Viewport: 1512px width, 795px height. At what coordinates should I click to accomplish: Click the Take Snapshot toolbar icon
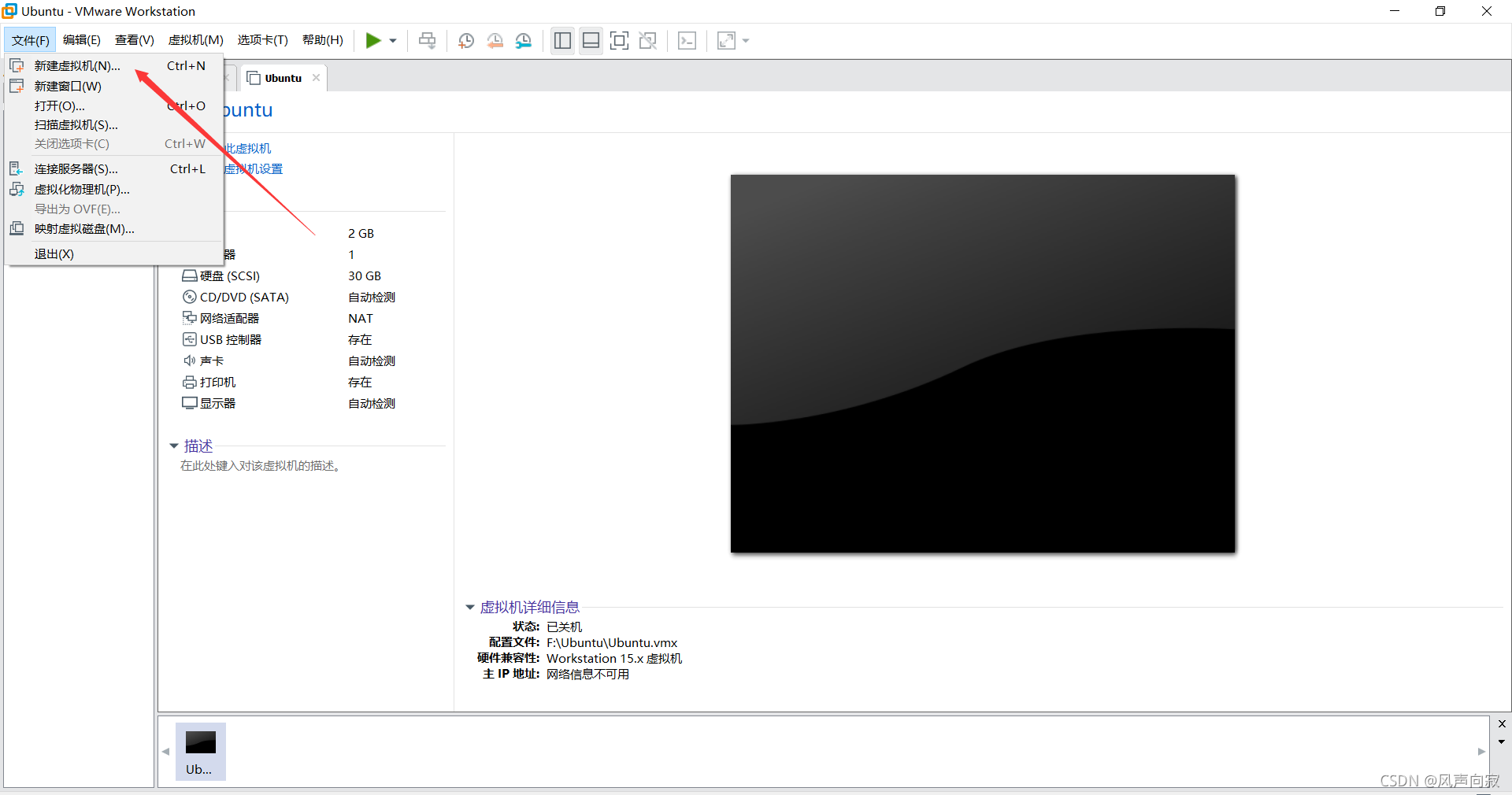point(466,41)
